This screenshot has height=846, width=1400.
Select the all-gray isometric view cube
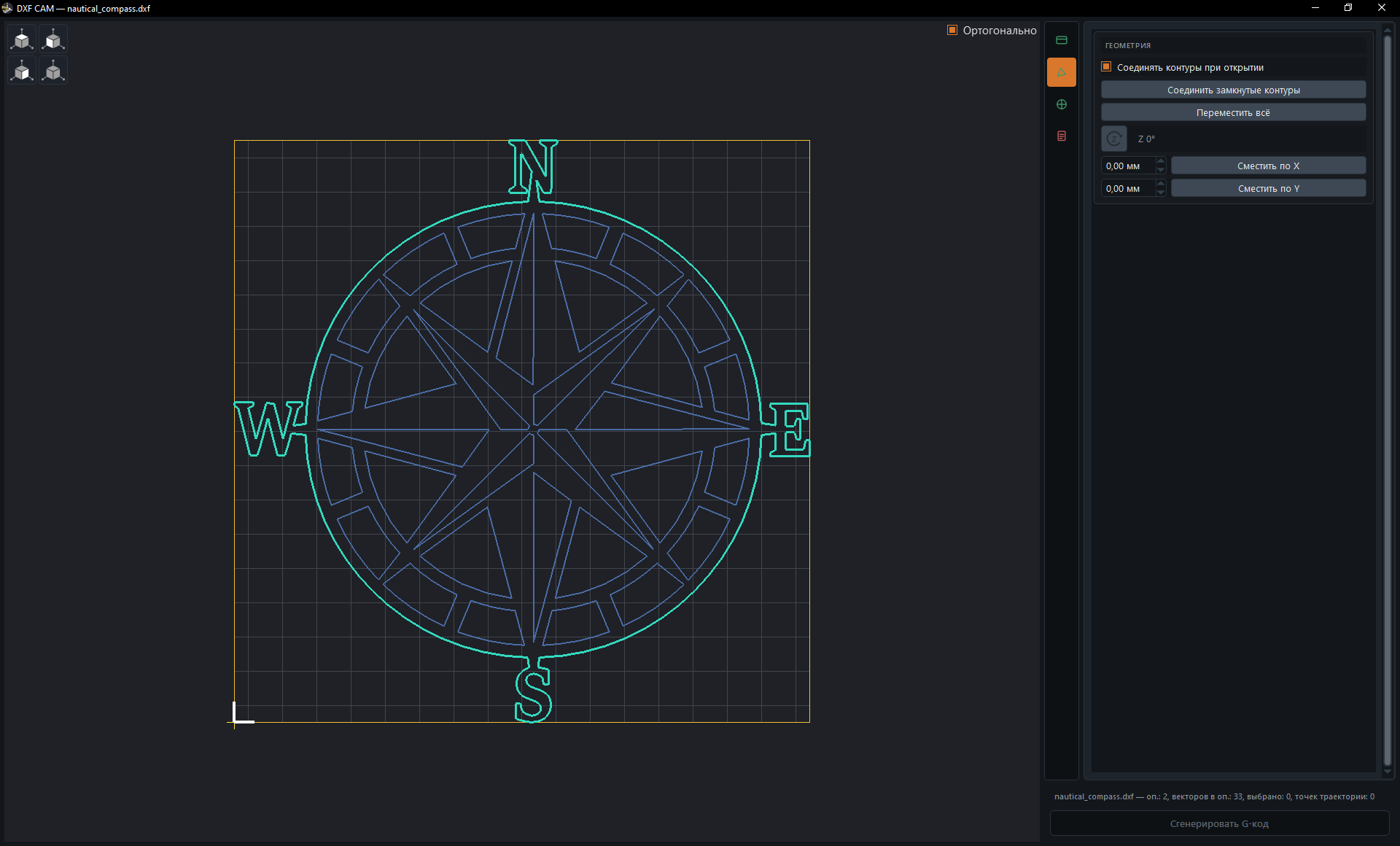[53, 70]
